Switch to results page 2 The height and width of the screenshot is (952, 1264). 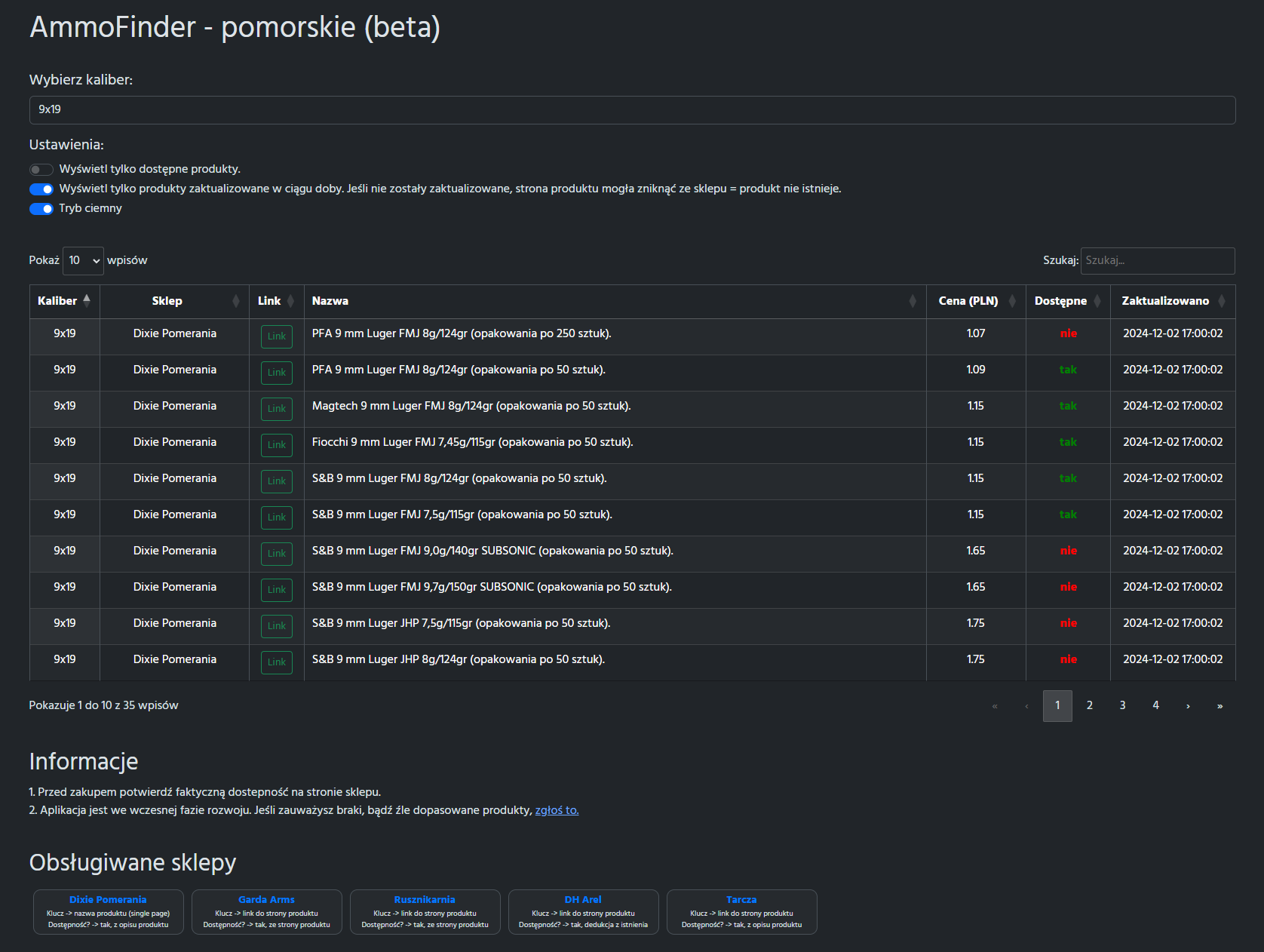[x=1089, y=706]
